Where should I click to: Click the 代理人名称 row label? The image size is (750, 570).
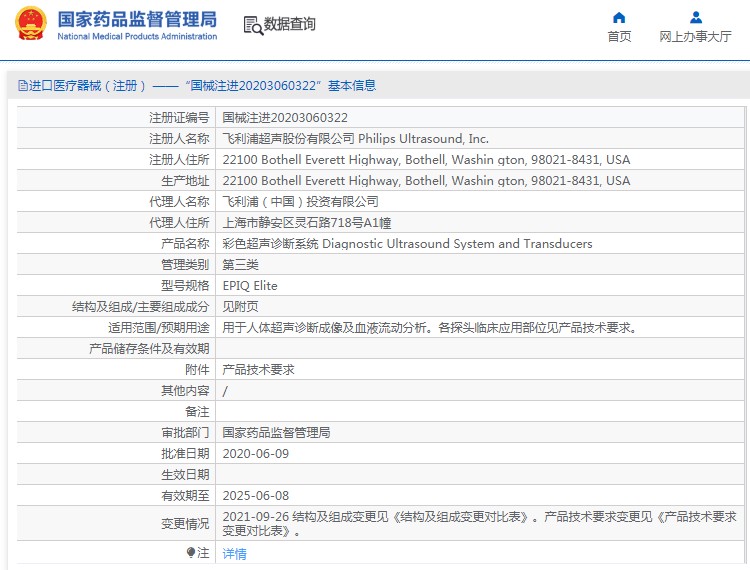[x=179, y=202]
